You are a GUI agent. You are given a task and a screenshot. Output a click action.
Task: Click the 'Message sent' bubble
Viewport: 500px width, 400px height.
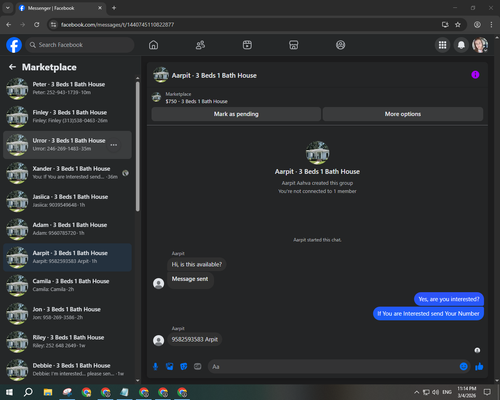pos(190,279)
